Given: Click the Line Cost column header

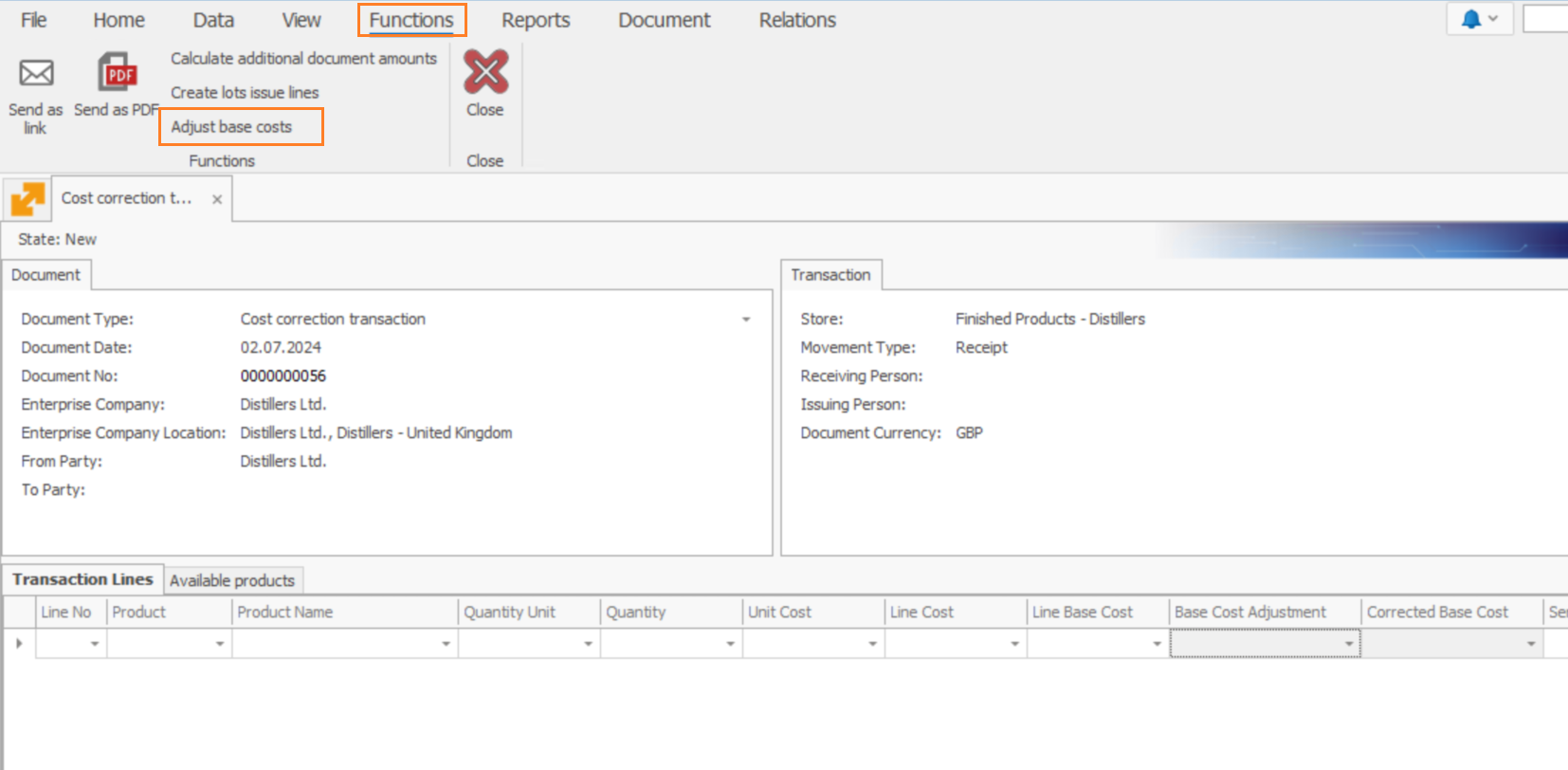Looking at the screenshot, I should coord(956,612).
